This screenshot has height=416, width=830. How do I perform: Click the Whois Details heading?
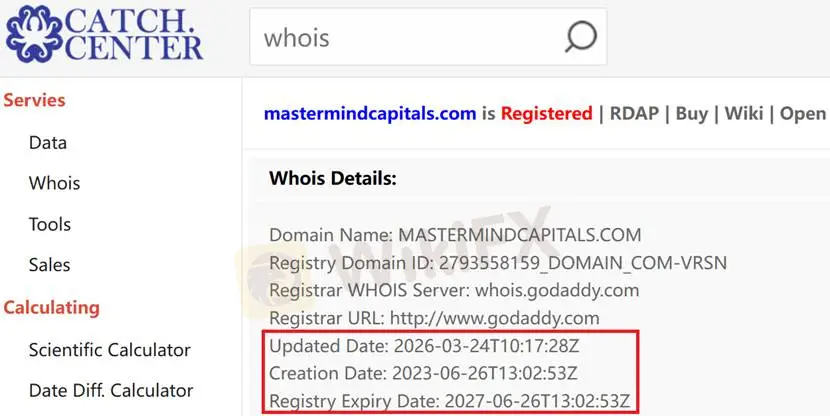(332, 178)
